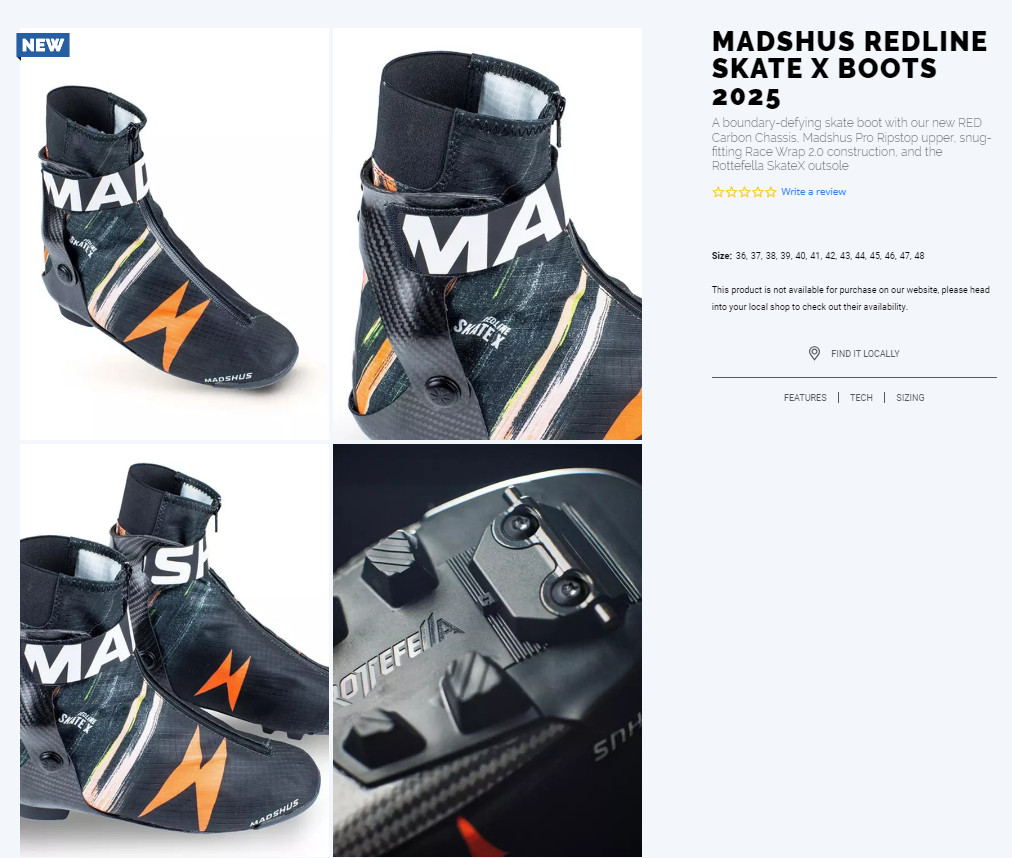Switch to the Features tab
Viewport: 1012px width, 858px height.
805,398
